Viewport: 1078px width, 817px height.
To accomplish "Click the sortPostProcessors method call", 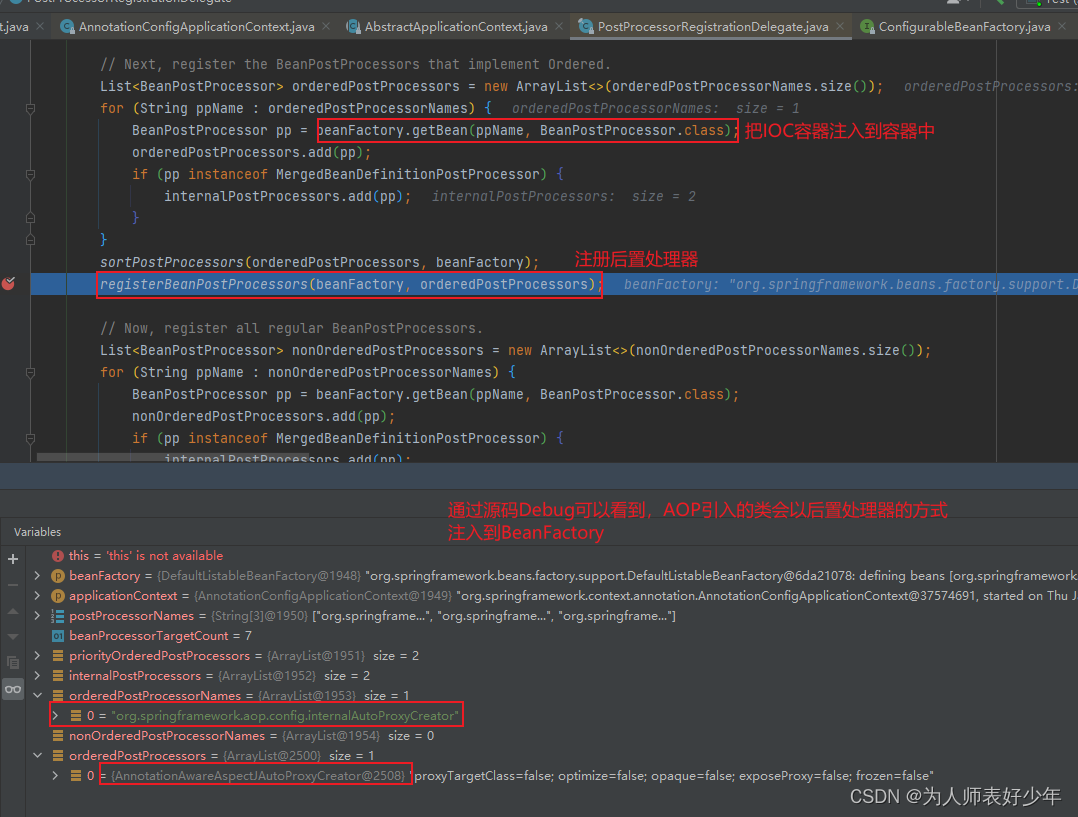I will 320,262.
